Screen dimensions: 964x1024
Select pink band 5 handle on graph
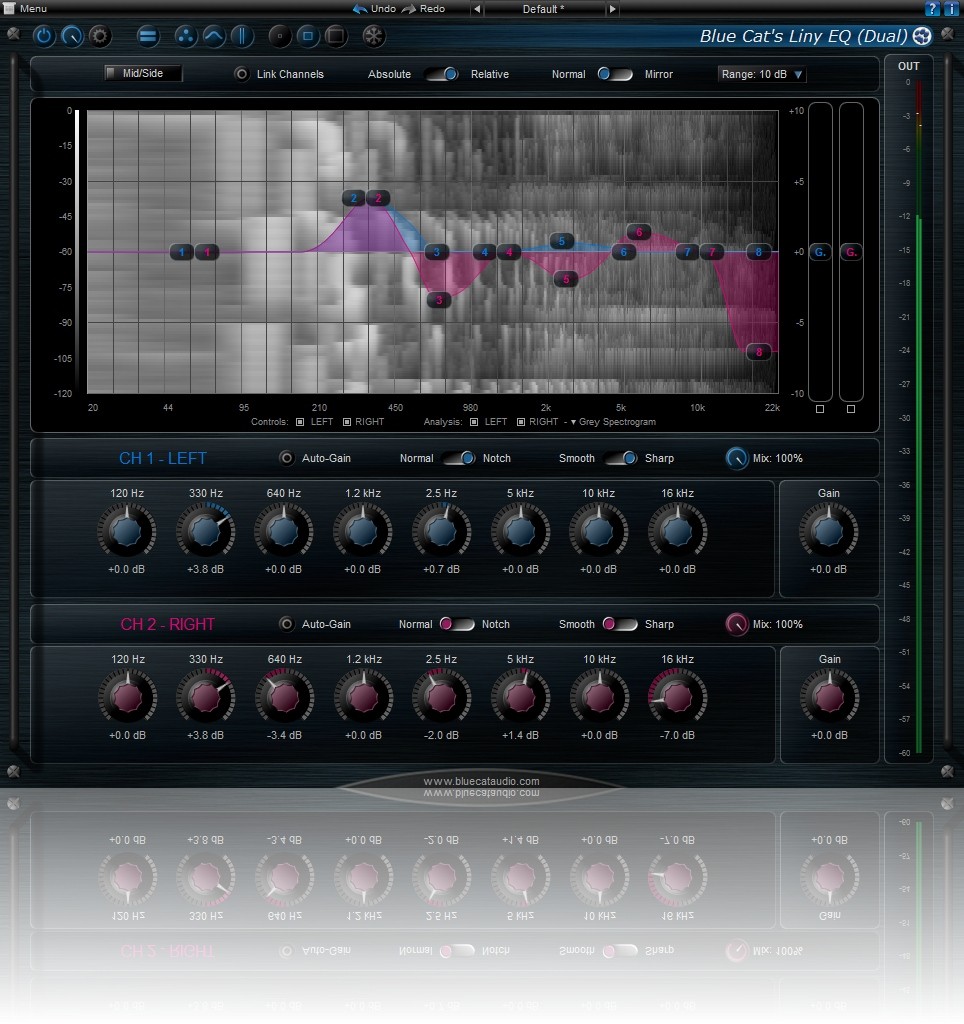coord(566,280)
